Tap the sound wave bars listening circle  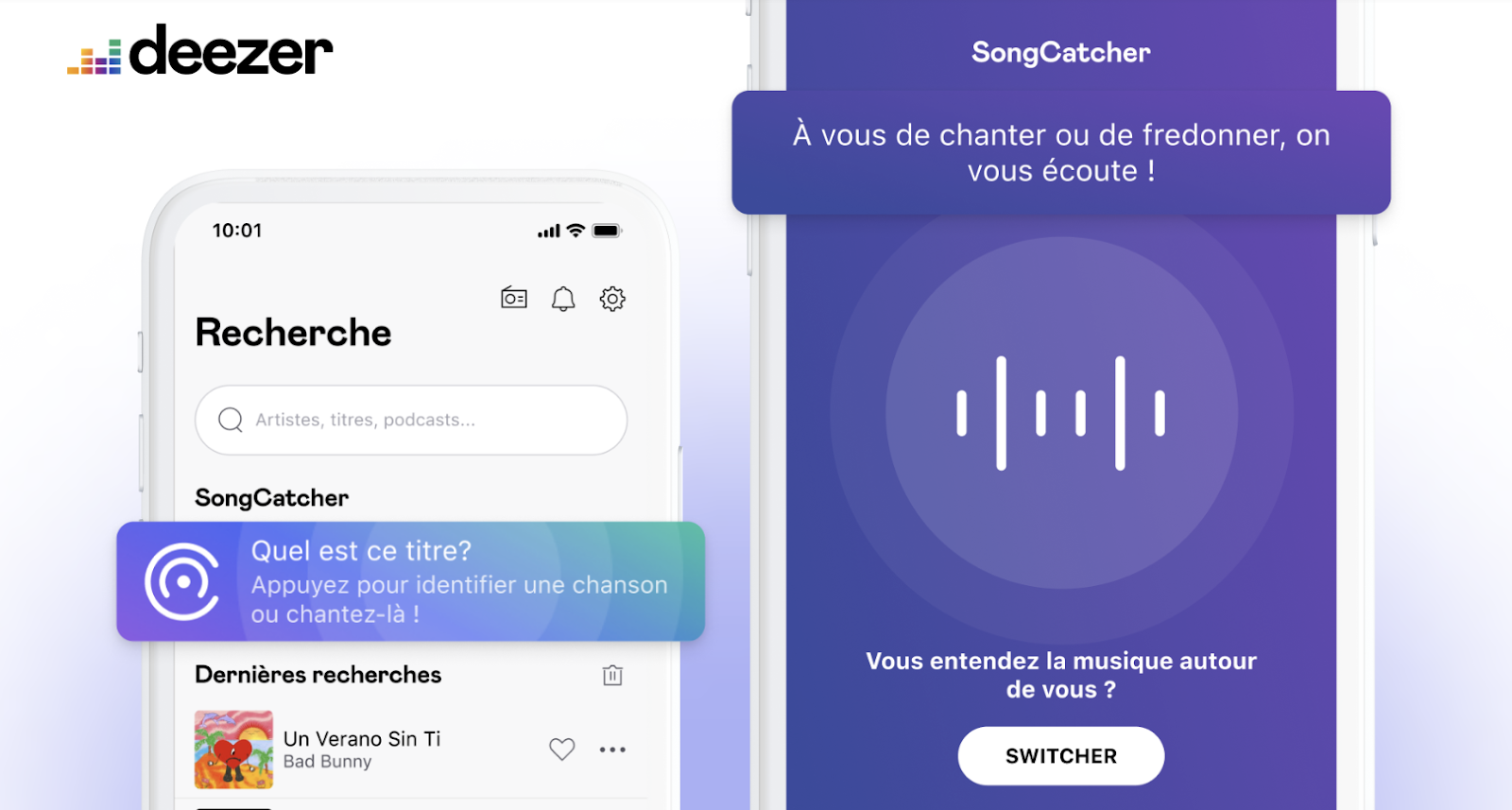click(1061, 413)
